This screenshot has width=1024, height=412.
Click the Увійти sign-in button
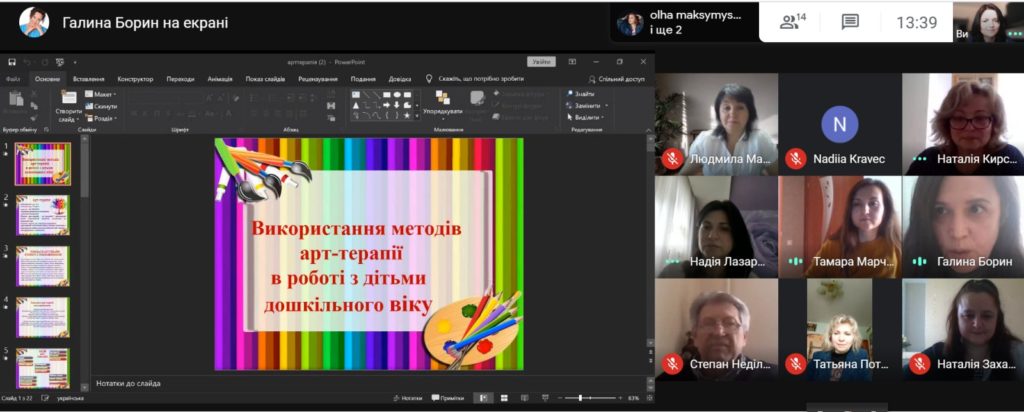541,62
